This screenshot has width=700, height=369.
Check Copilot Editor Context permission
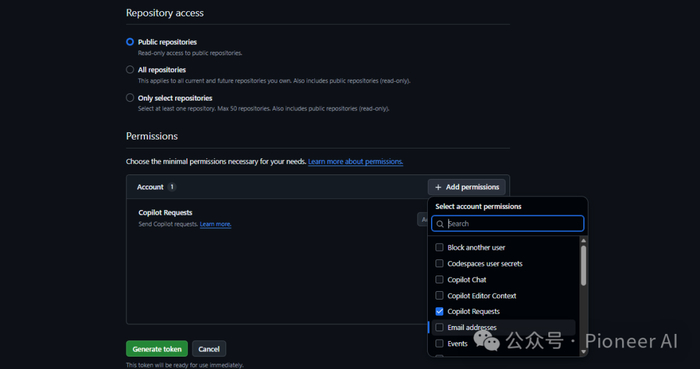(x=439, y=295)
